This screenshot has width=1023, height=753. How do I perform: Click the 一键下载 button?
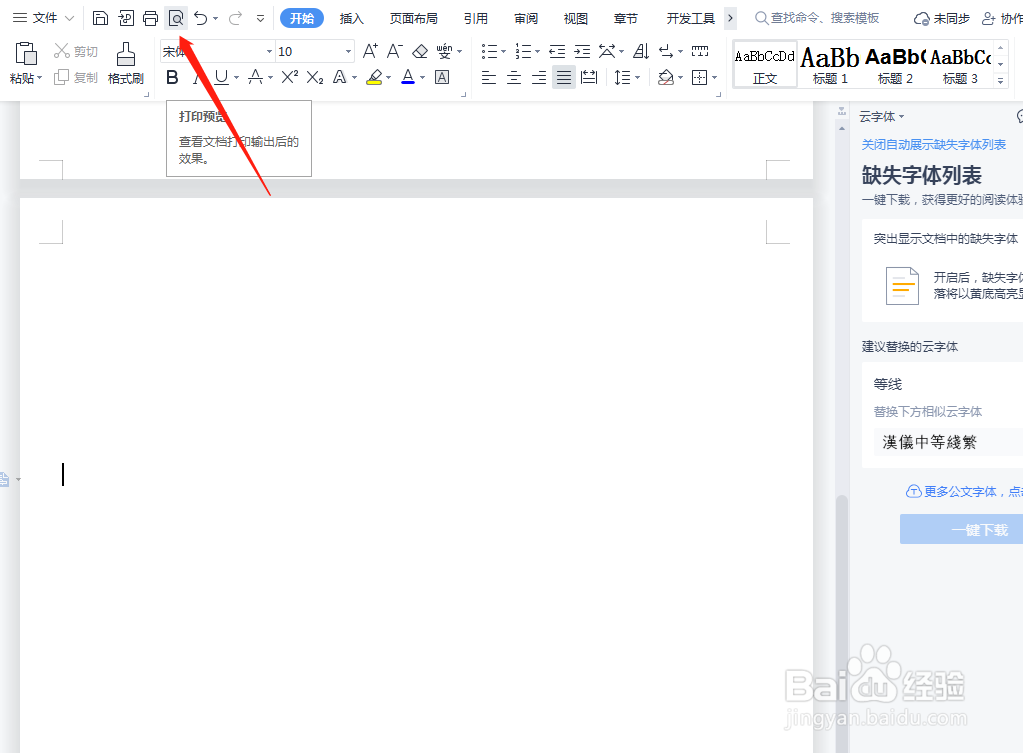click(x=962, y=529)
